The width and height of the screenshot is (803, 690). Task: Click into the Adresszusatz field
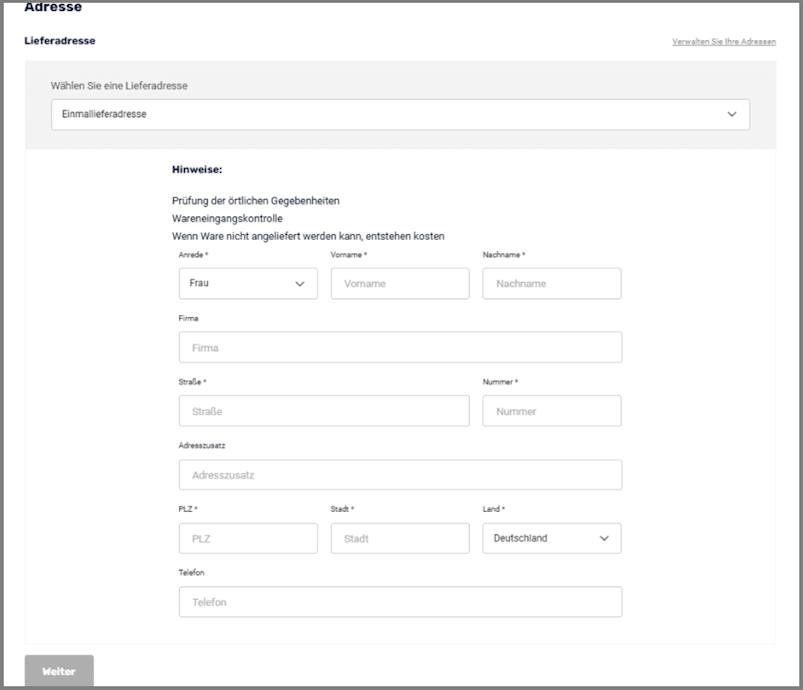[400, 475]
